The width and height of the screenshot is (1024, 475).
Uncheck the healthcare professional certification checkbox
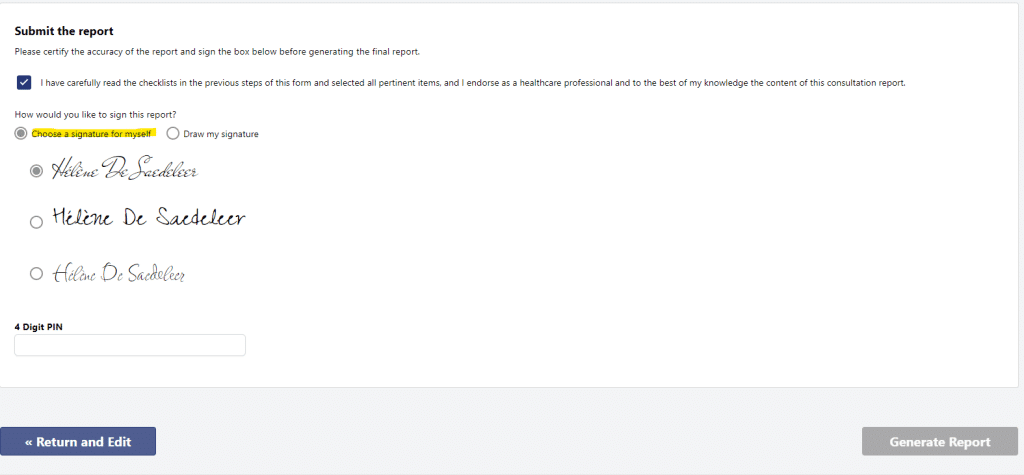(24, 82)
